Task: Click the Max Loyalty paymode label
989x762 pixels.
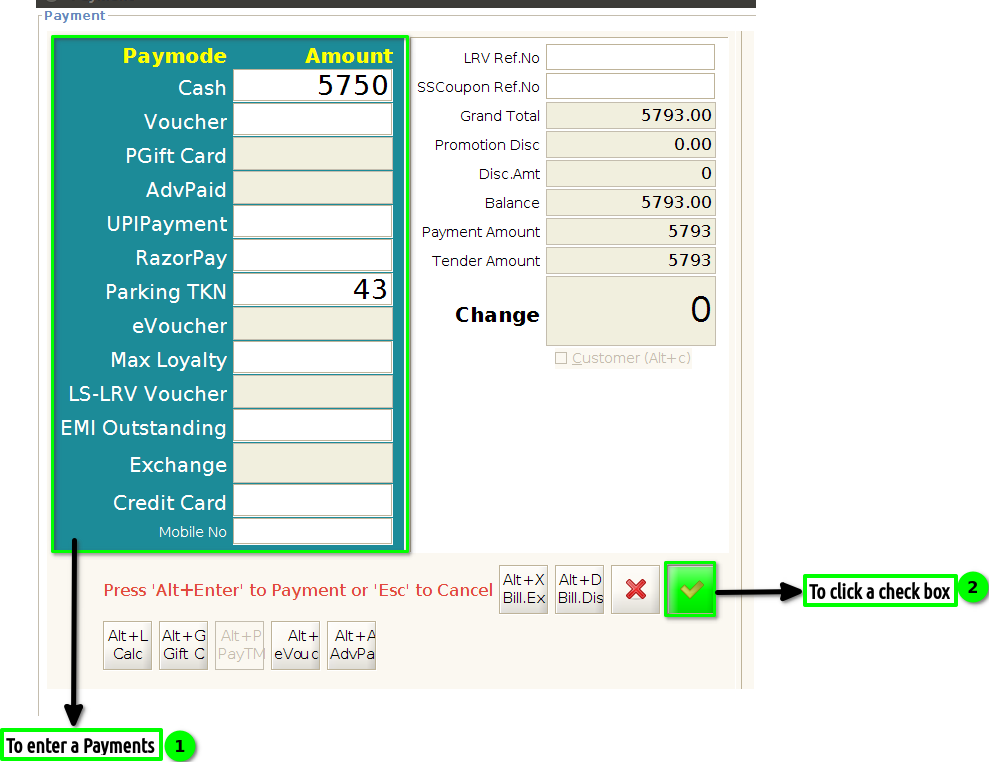Action: click(x=168, y=360)
